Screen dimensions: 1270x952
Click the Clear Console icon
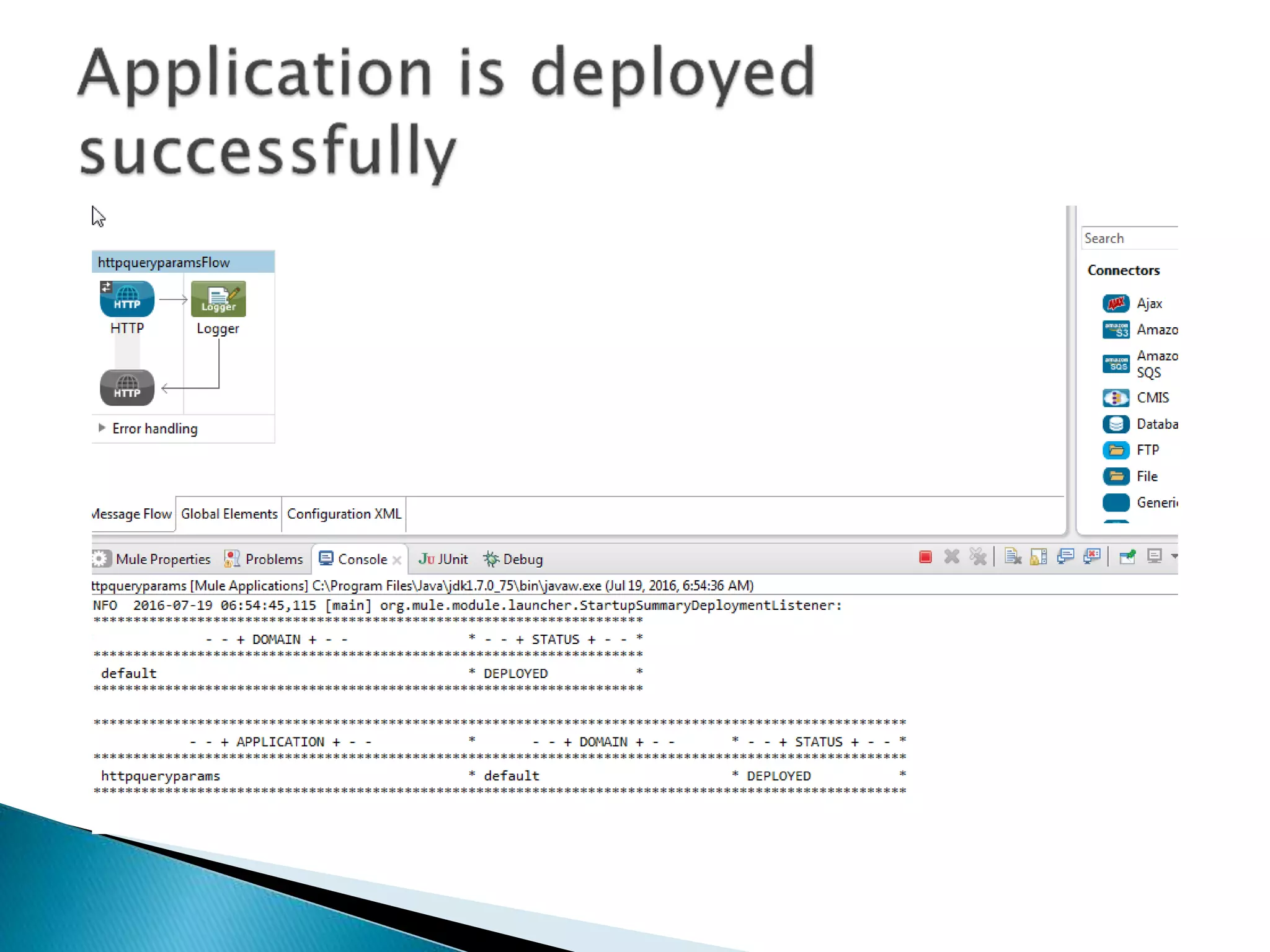click(1012, 557)
